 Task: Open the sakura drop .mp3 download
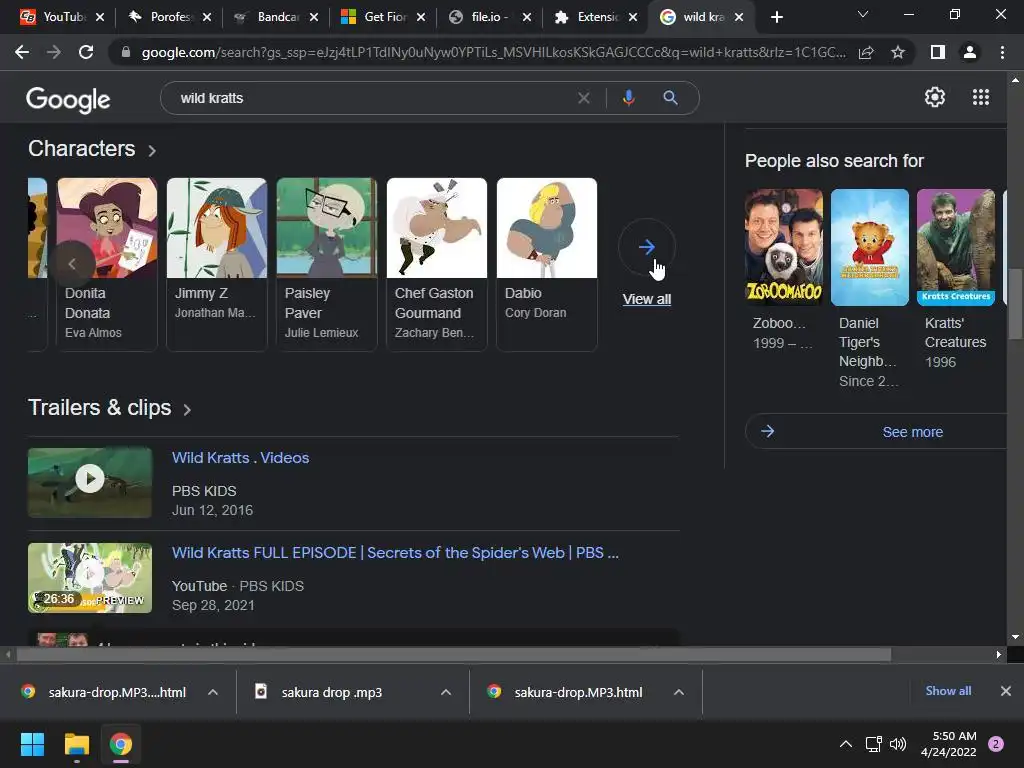click(x=332, y=692)
